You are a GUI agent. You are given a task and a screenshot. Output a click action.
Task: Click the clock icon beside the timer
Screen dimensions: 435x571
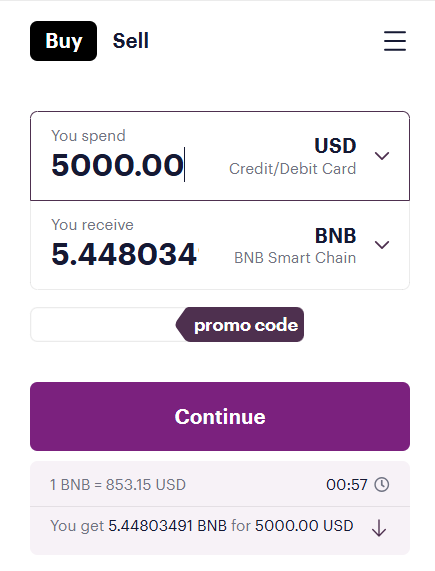382,485
